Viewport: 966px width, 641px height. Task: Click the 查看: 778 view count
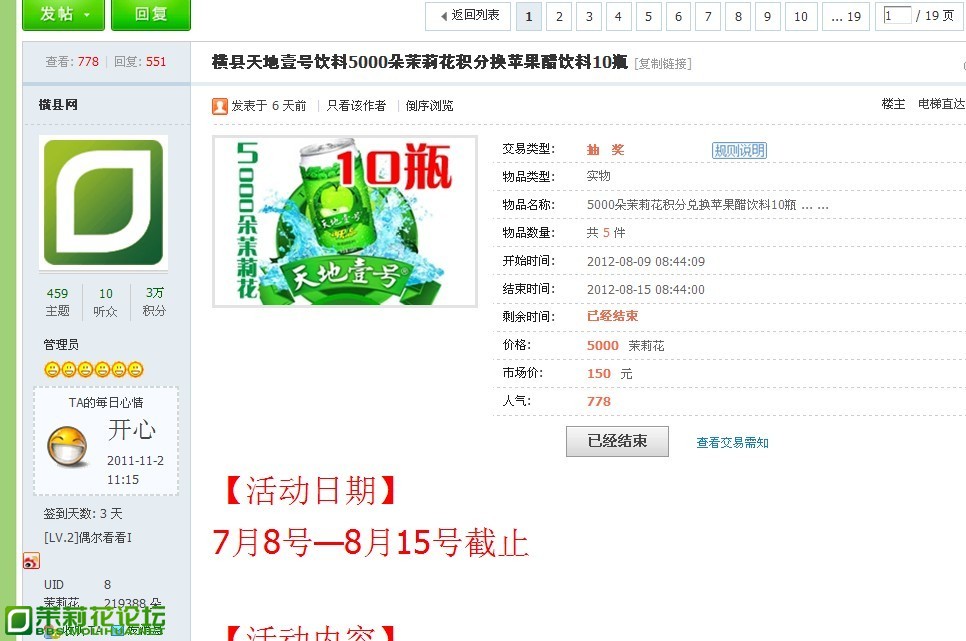pos(71,62)
